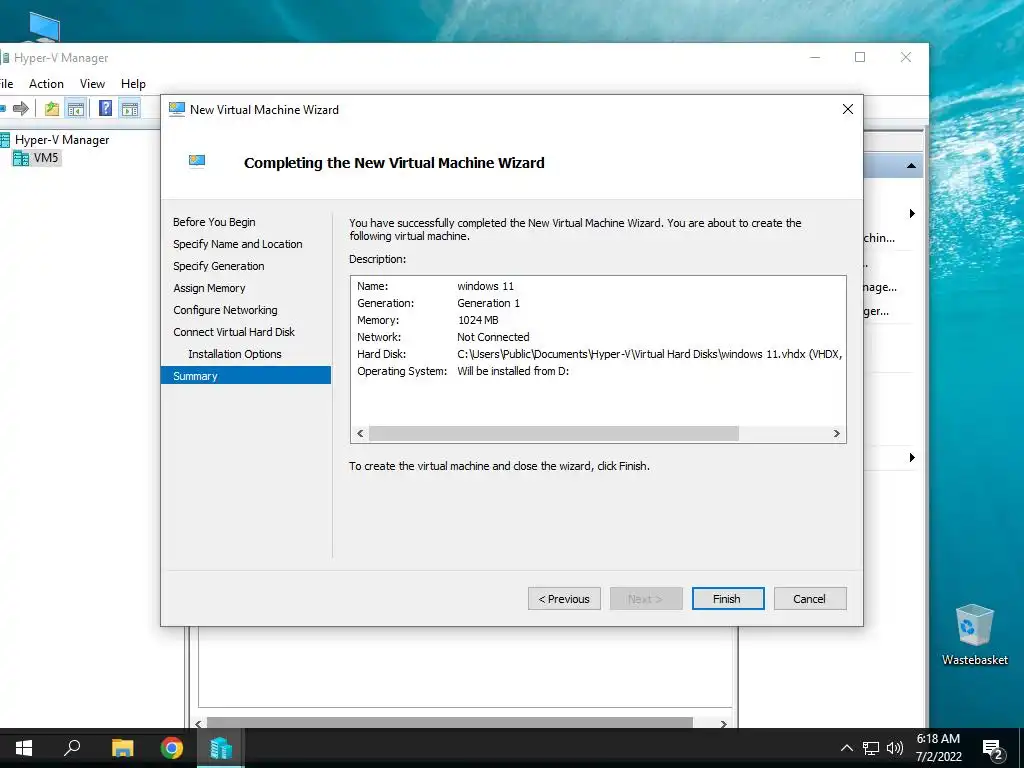This screenshot has height=768, width=1024.
Task: Go to Specify Name and Location step
Action: point(238,244)
